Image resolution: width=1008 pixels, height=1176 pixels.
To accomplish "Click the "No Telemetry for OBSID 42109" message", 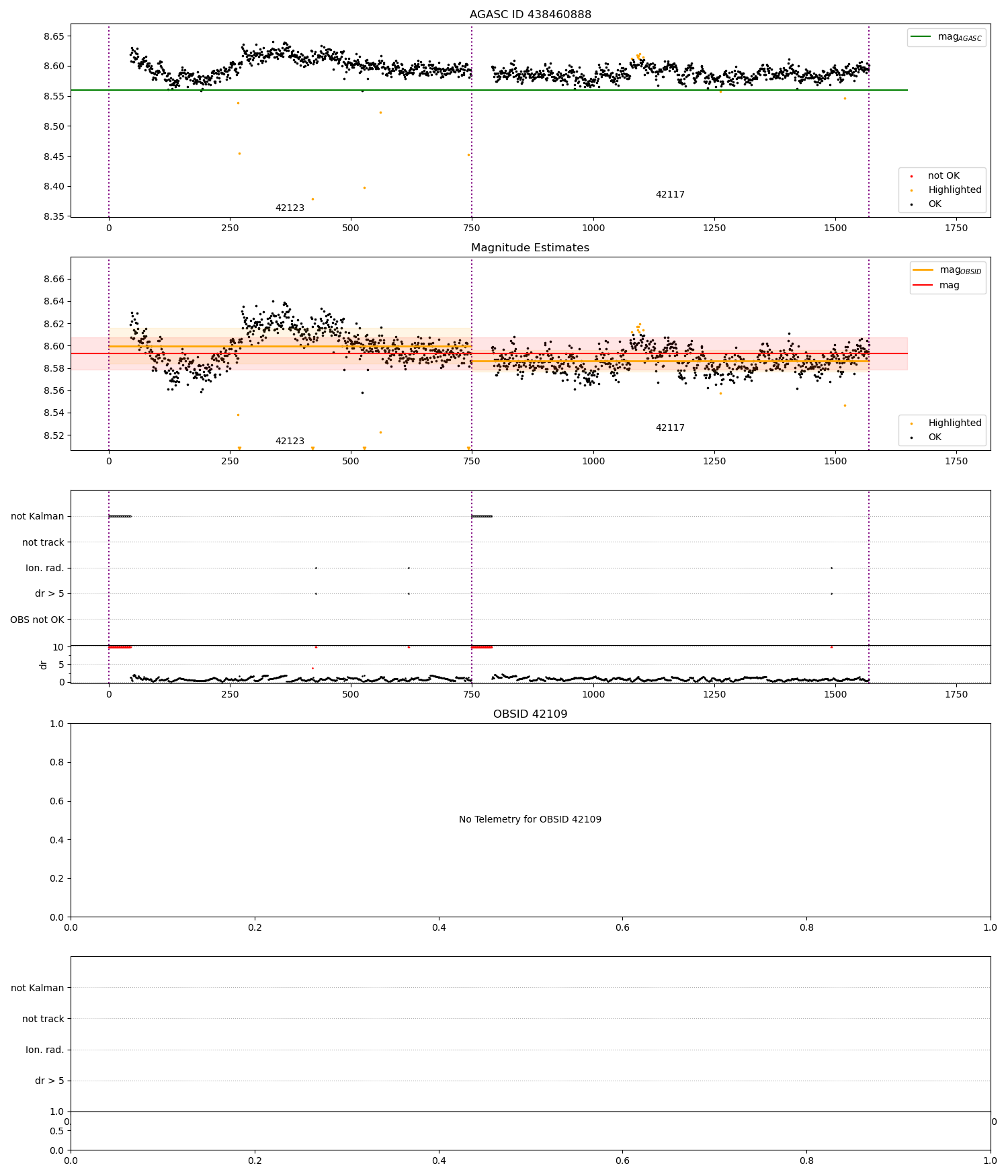I will point(530,820).
